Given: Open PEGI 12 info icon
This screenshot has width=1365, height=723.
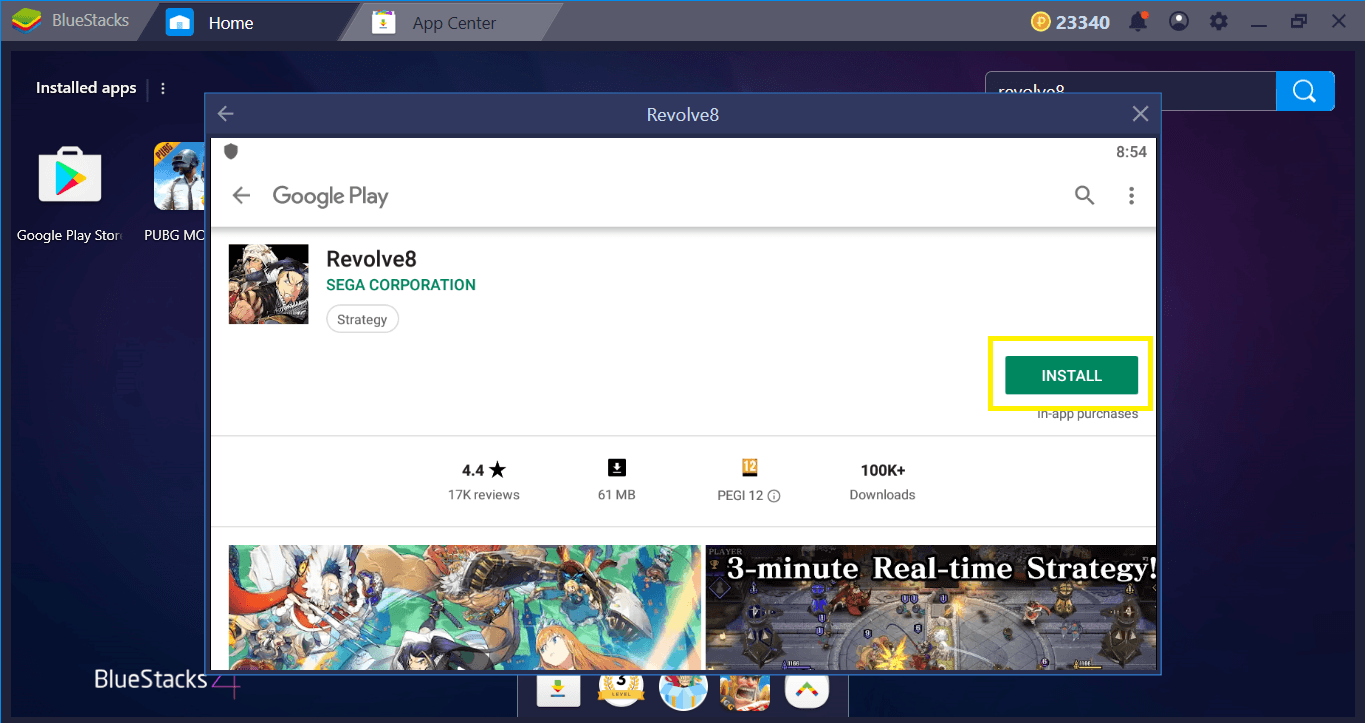Looking at the screenshot, I should [774, 496].
